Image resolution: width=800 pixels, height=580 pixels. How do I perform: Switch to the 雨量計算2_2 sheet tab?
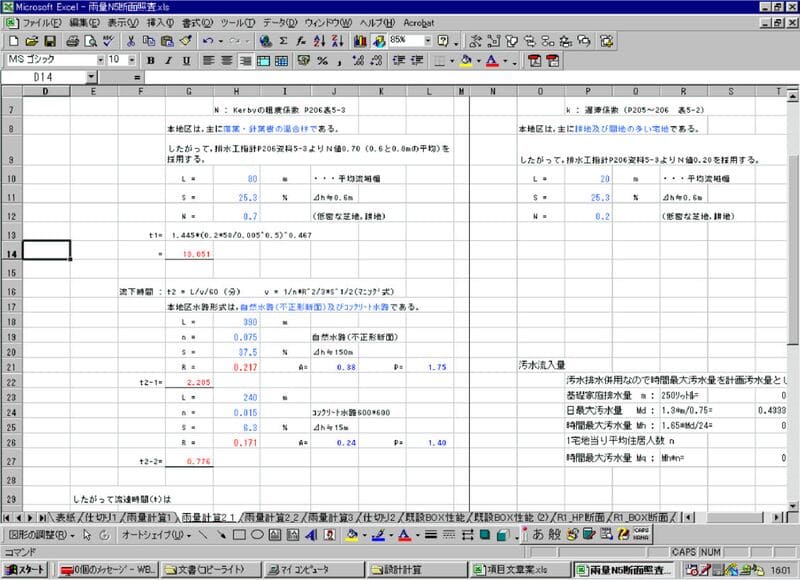point(271,517)
